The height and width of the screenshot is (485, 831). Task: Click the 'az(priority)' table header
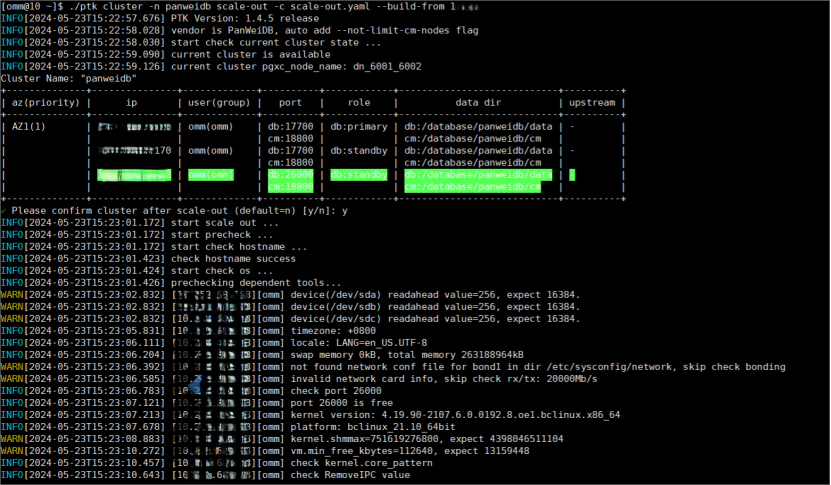tap(46, 103)
